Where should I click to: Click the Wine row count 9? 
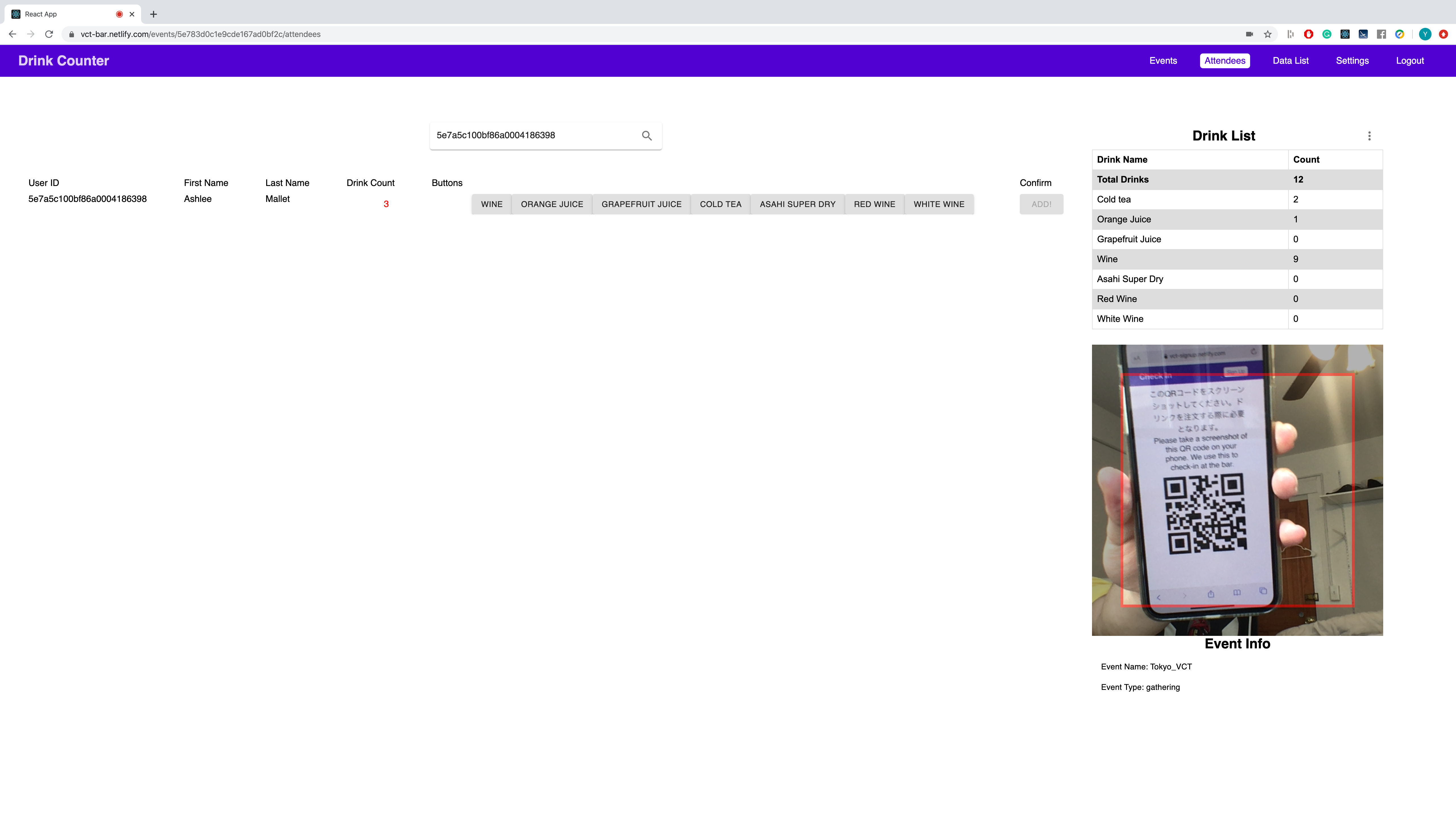(x=1296, y=259)
